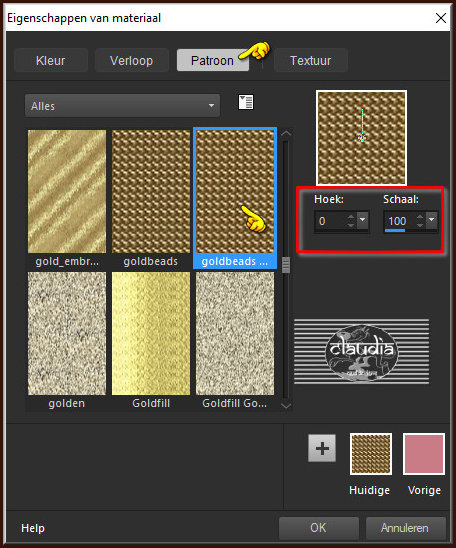The width and height of the screenshot is (456, 548).
Task: Confirm with the OK button
Action: pyautogui.click(x=319, y=528)
